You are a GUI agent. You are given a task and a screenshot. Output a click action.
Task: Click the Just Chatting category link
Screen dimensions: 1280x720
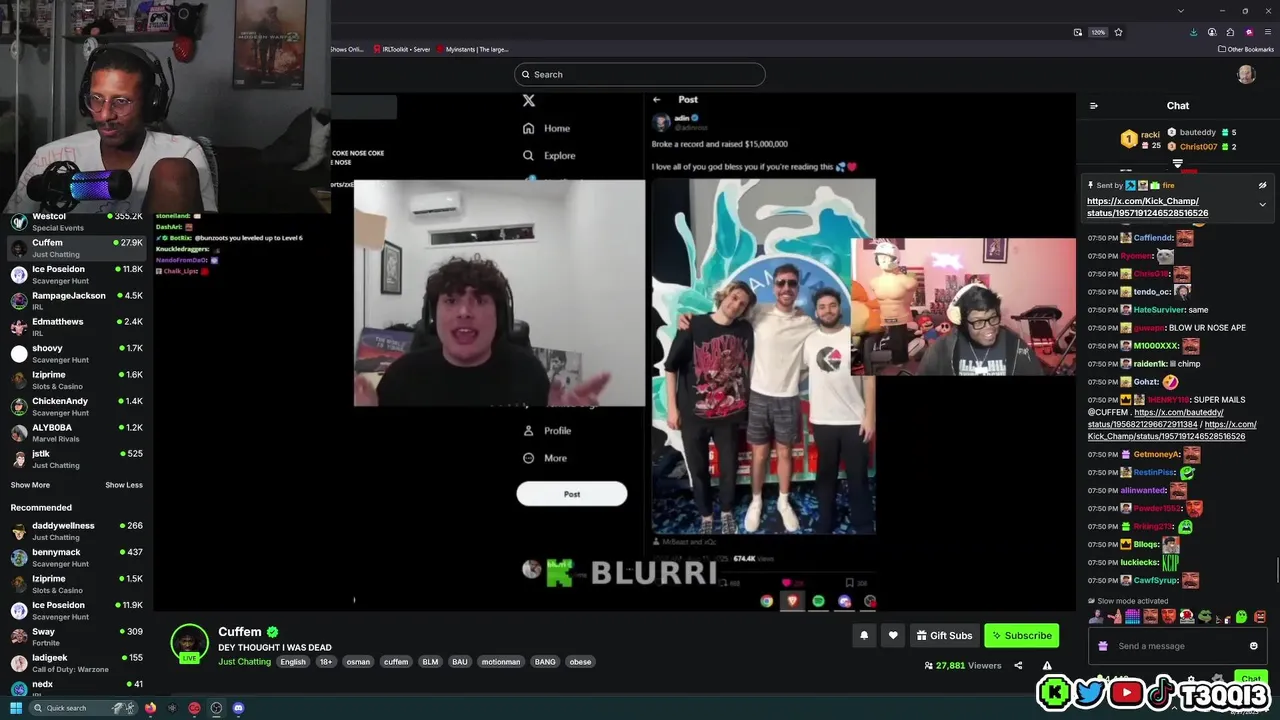coord(244,662)
